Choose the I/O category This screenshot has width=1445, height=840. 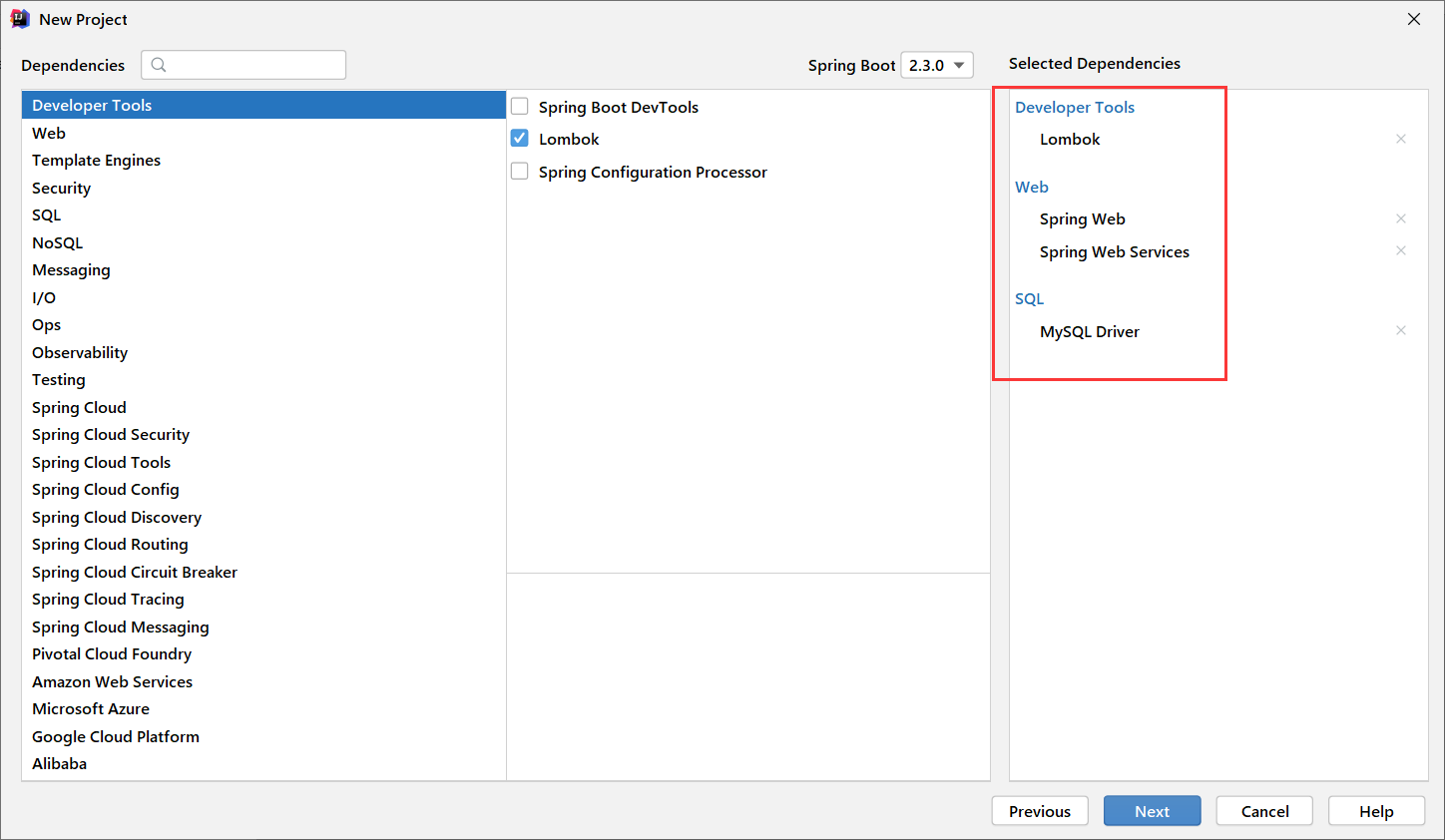[263, 297]
